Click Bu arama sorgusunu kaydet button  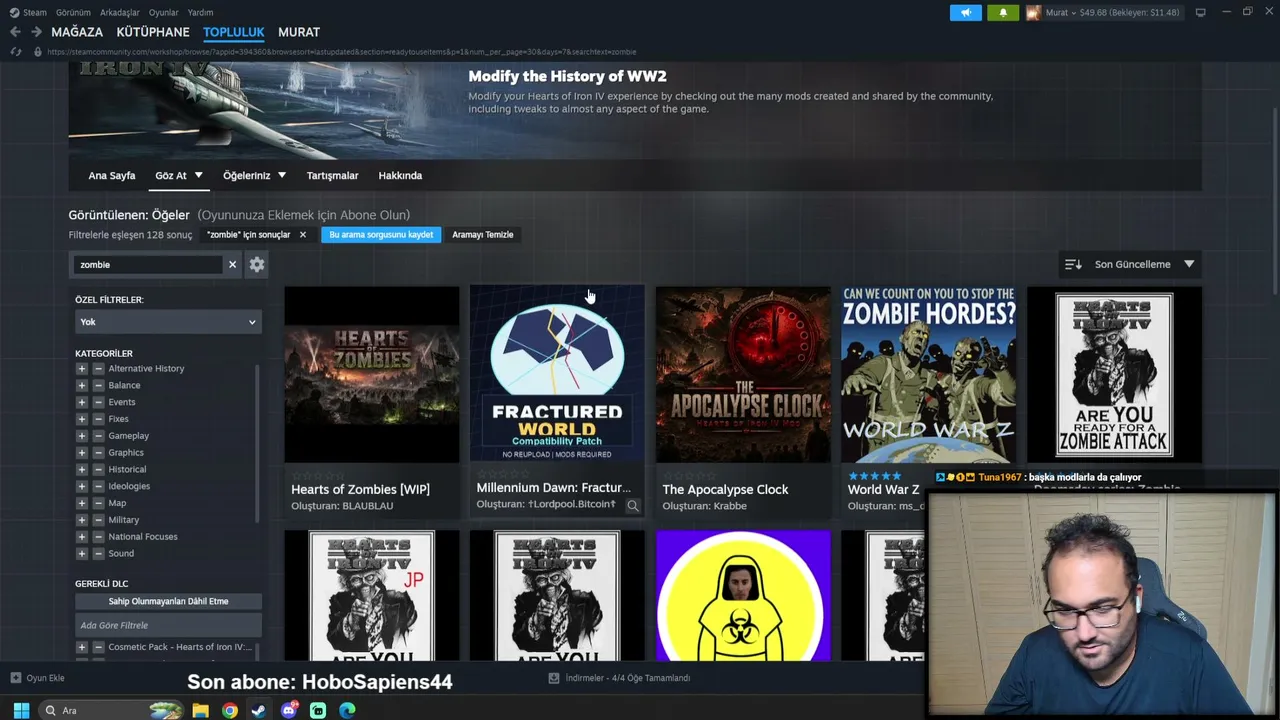381,235
